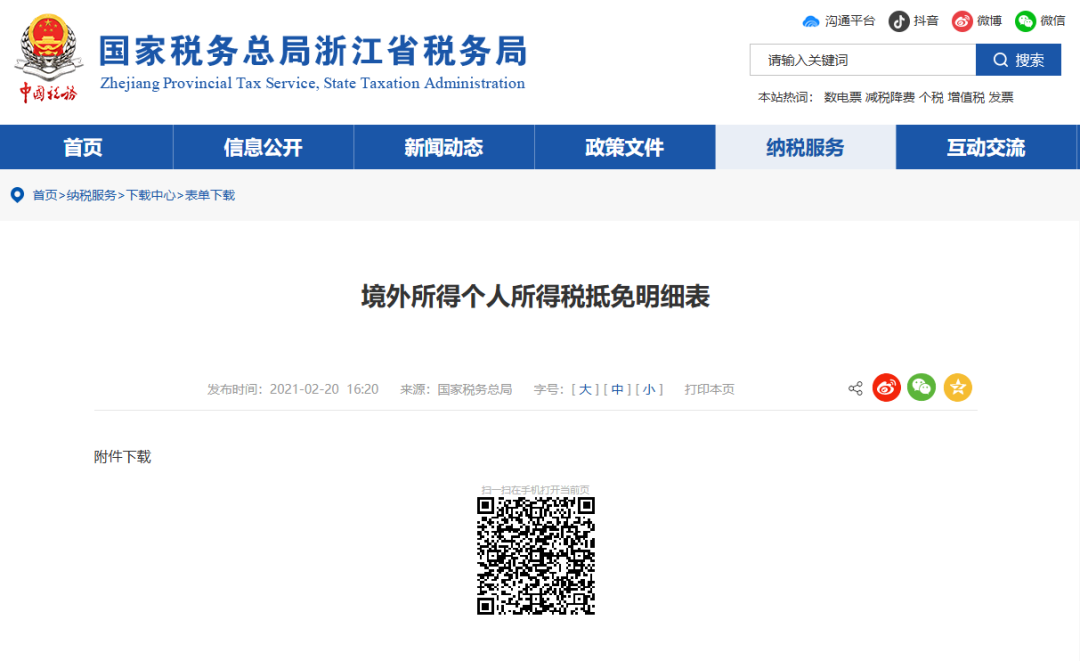The width and height of the screenshot is (1080, 661).
Task: Click the 扫一扫在手机打开当前页 caption
Action: 535,490
